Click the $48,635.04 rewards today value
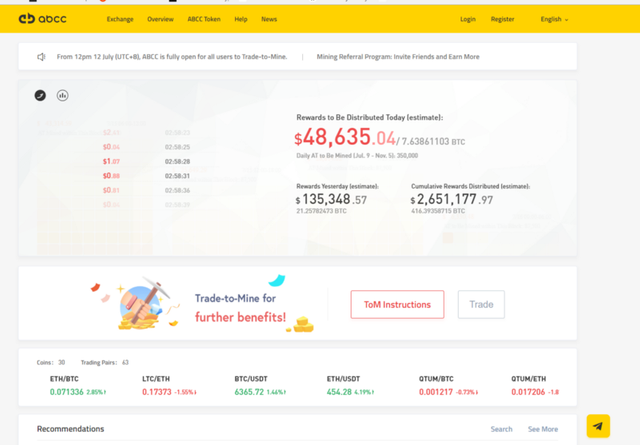Image resolution: width=640 pixels, height=445 pixels. coord(345,137)
